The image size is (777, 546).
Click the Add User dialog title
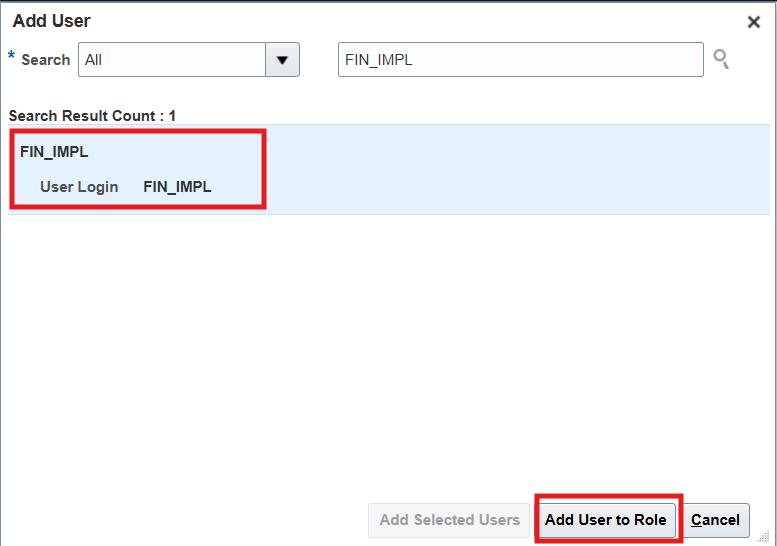(x=51, y=21)
